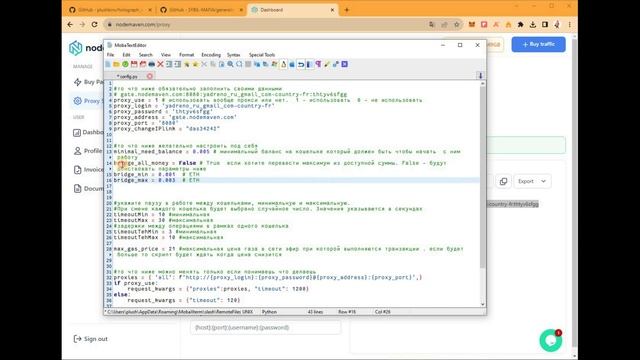Open the File menu in MobaTextEditor

pos(111,55)
